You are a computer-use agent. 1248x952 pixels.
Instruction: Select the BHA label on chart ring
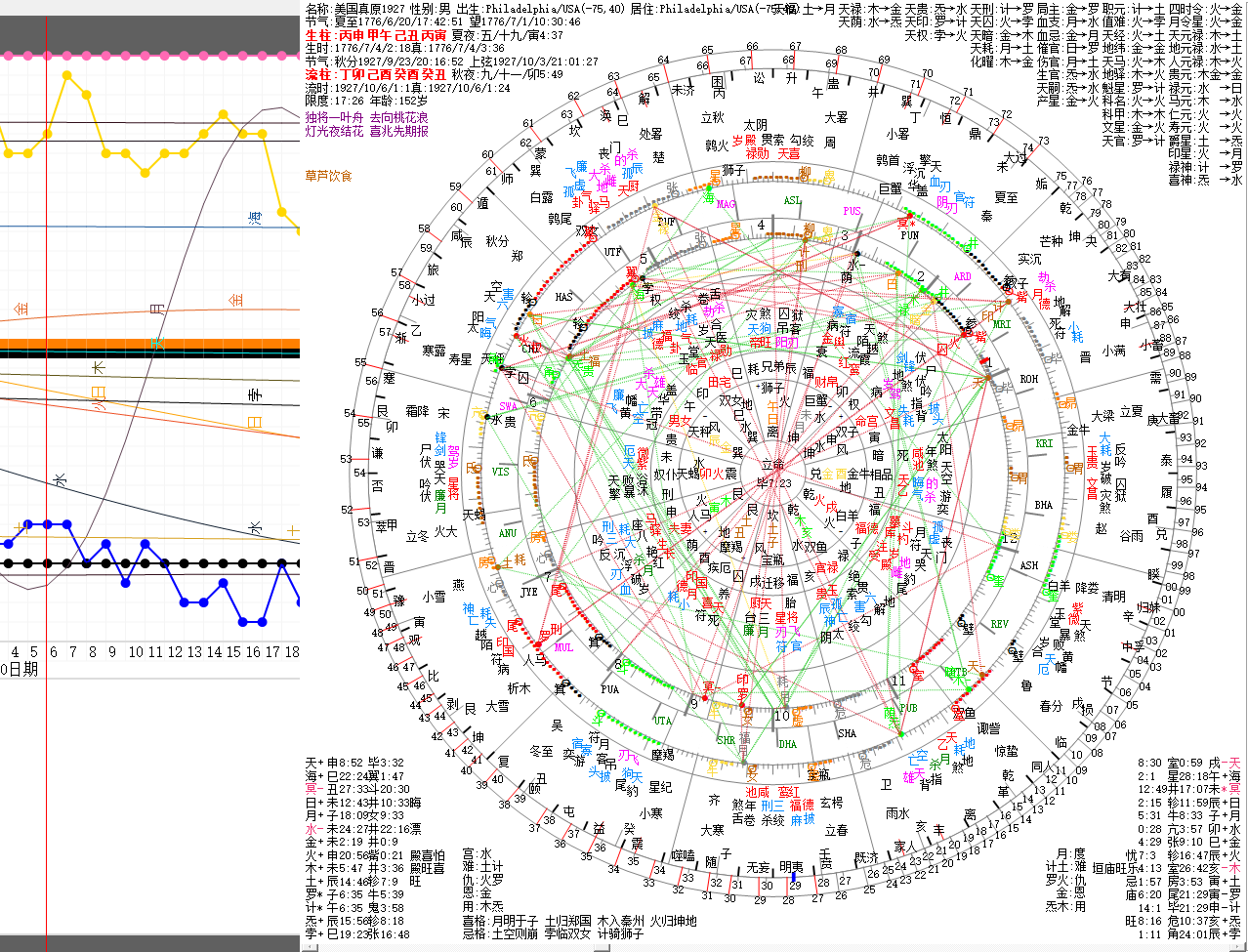pyautogui.click(x=1043, y=505)
